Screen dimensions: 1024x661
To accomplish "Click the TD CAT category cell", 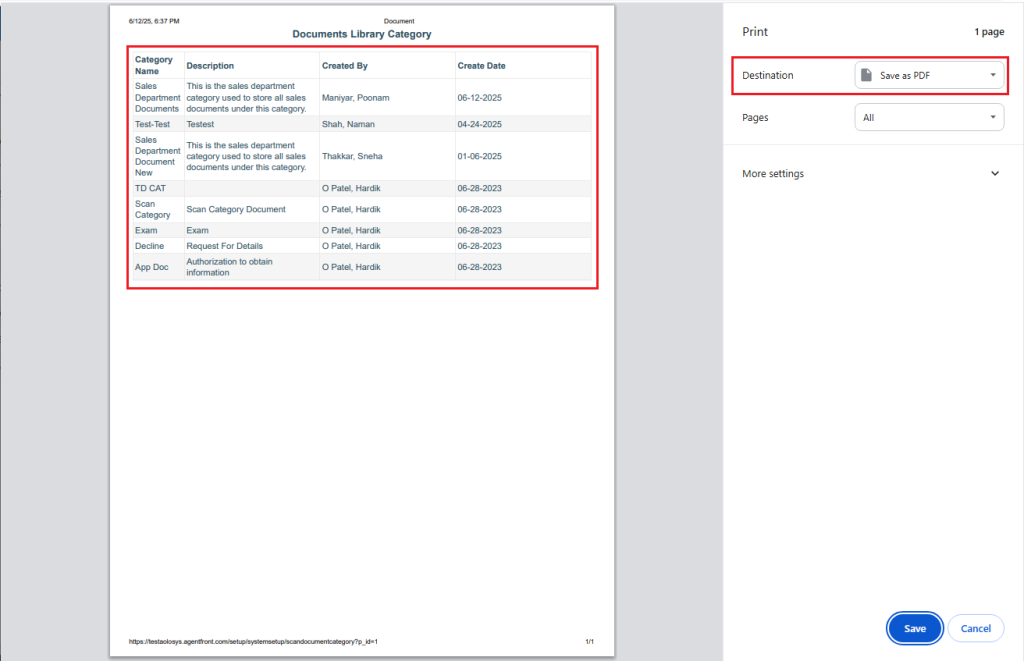I will point(150,188).
